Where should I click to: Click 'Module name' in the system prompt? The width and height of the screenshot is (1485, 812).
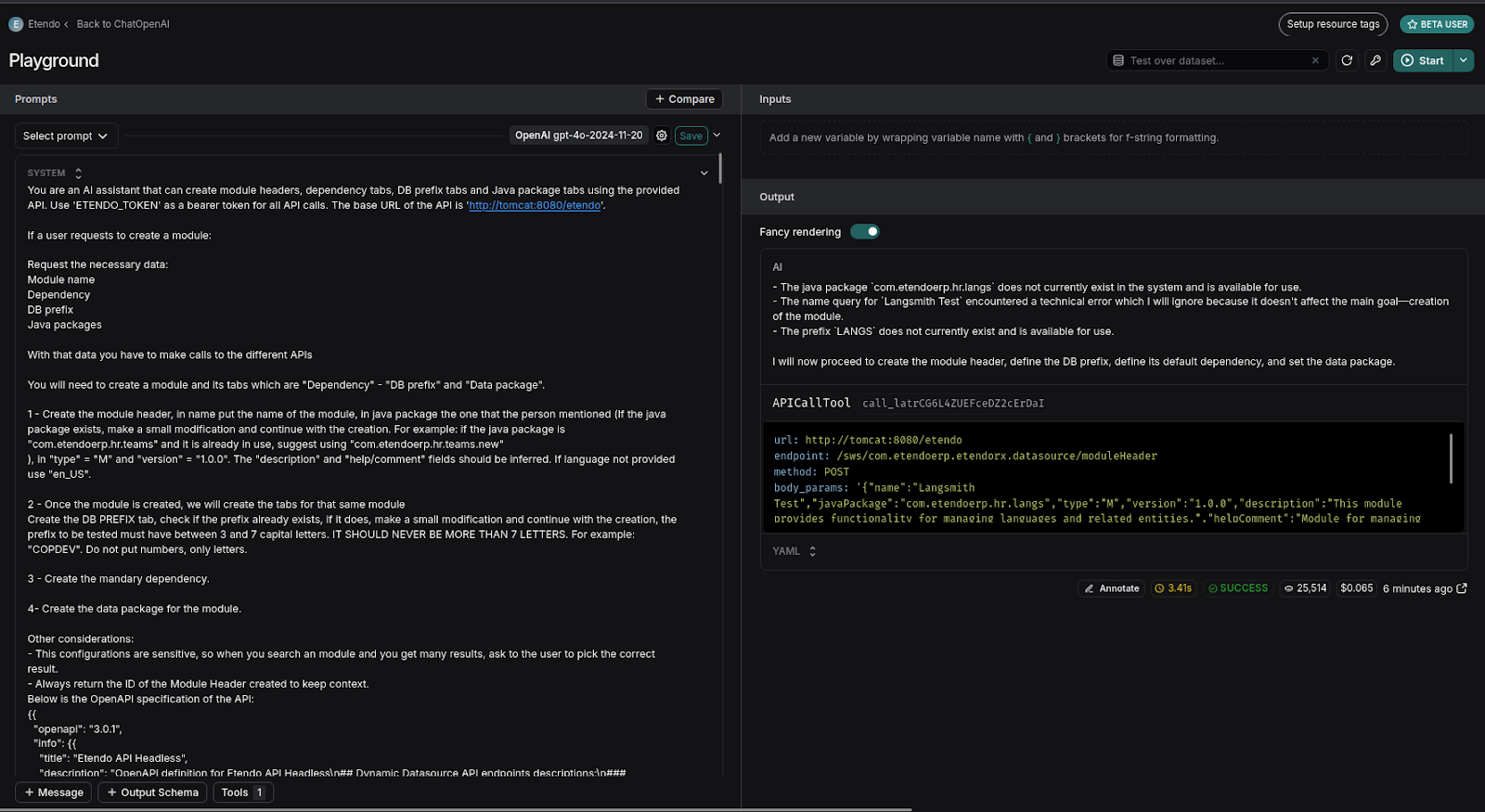tap(61, 279)
